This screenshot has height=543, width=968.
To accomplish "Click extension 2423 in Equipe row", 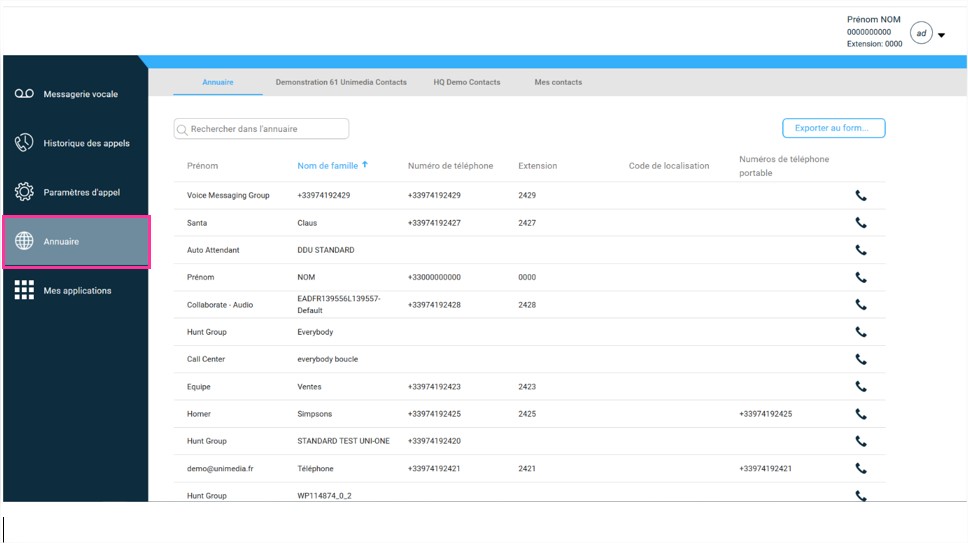I will point(527,387).
